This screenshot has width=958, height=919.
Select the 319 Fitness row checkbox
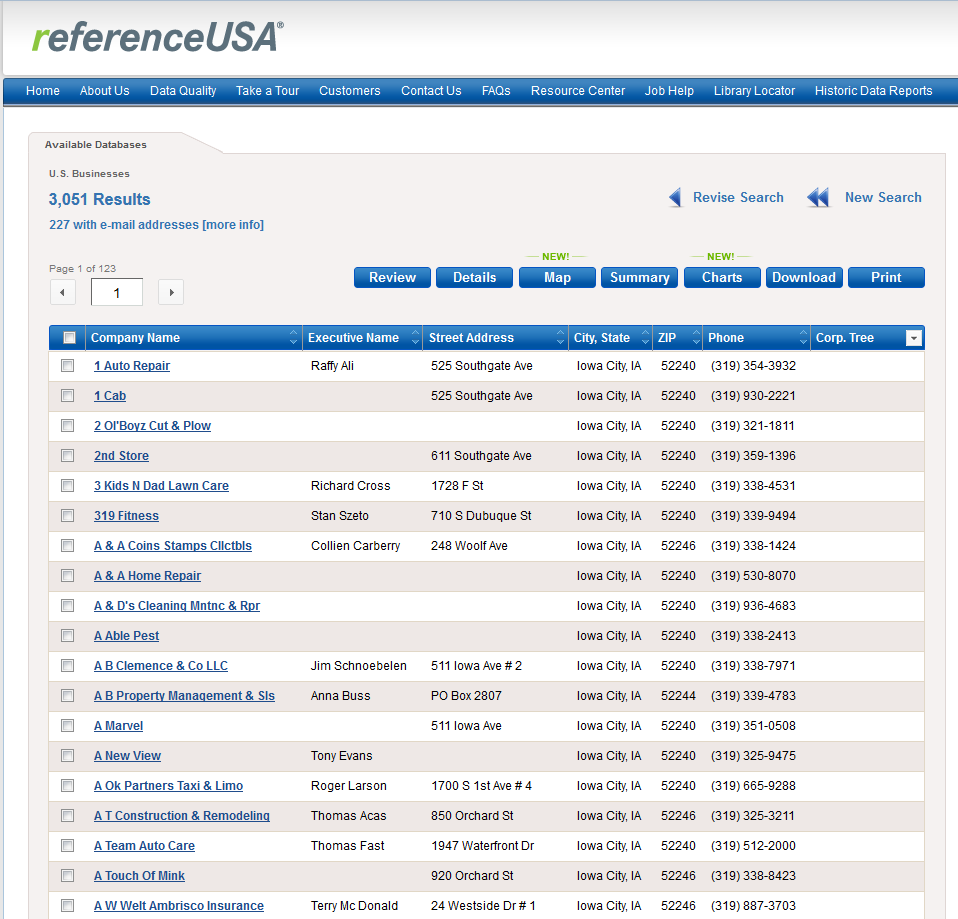tap(68, 516)
